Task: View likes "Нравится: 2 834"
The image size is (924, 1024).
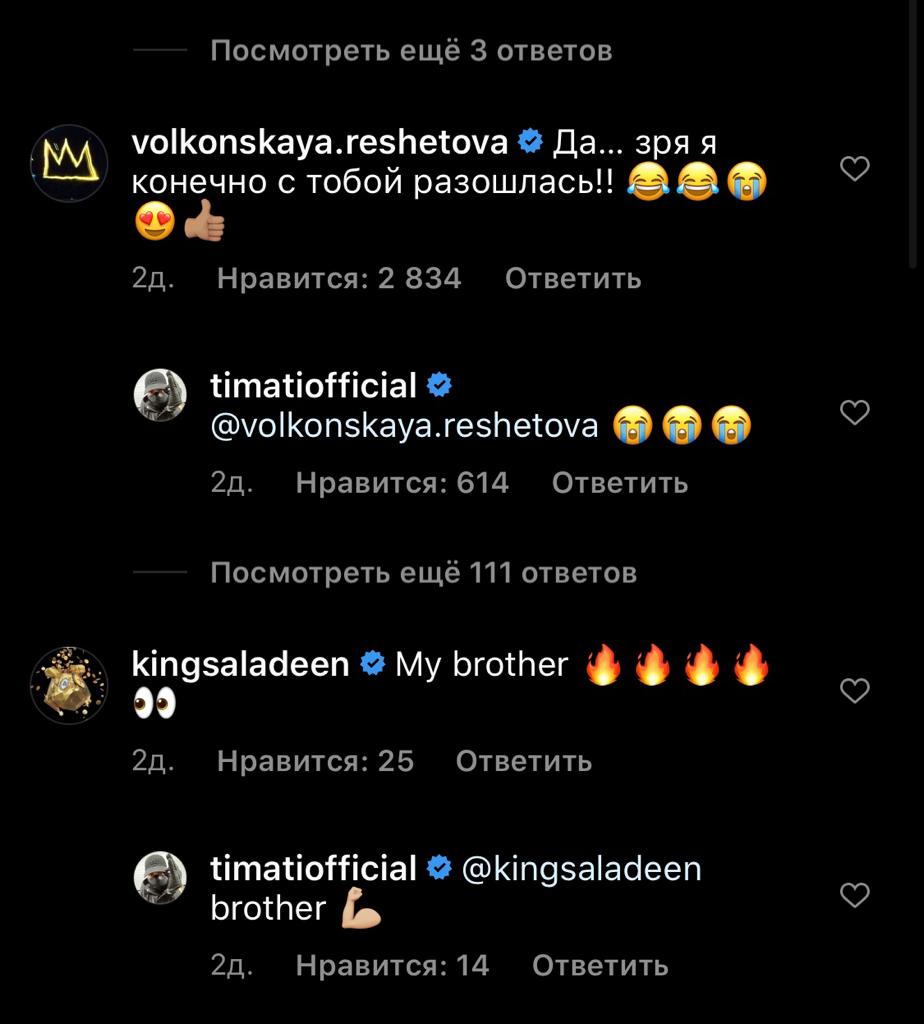Action: pos(339,278)
